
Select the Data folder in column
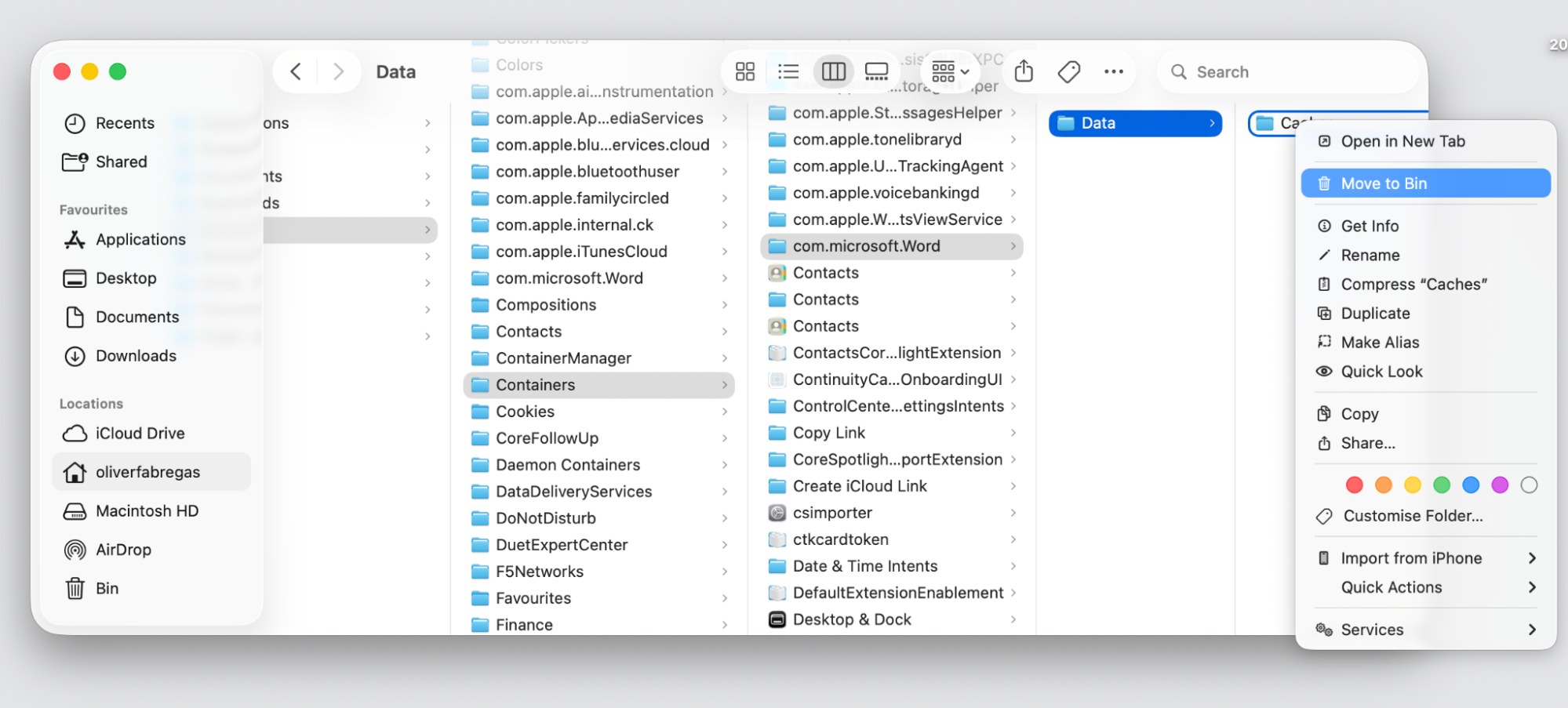(1135, 123)
